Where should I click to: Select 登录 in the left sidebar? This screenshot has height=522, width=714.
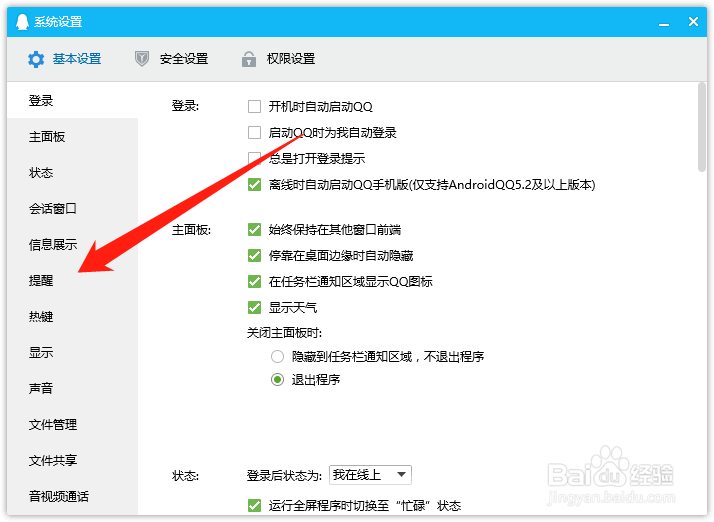tap(72, 100)
